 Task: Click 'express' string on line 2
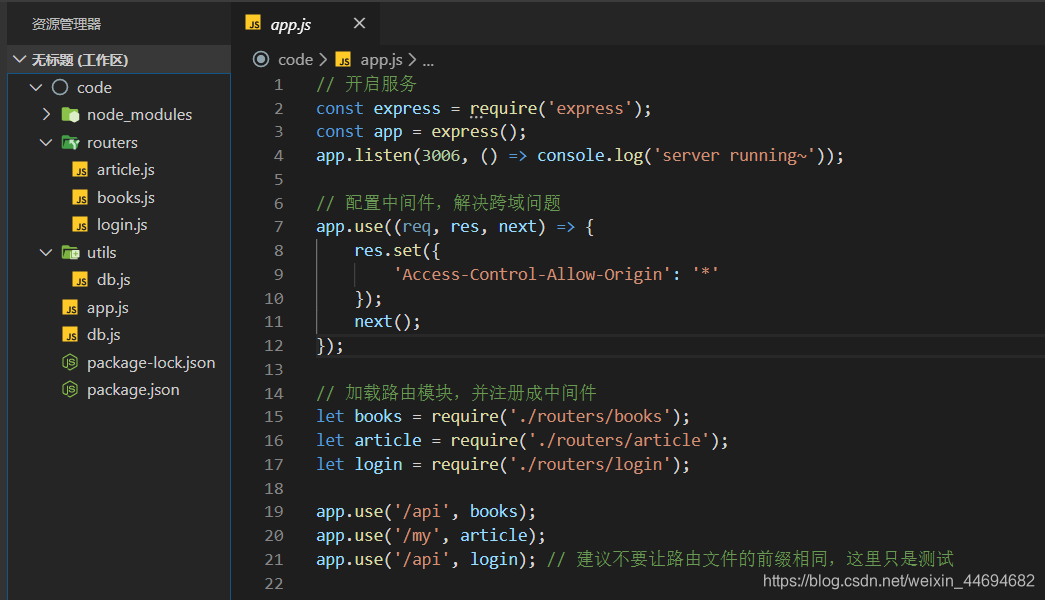tap(590, 109)
